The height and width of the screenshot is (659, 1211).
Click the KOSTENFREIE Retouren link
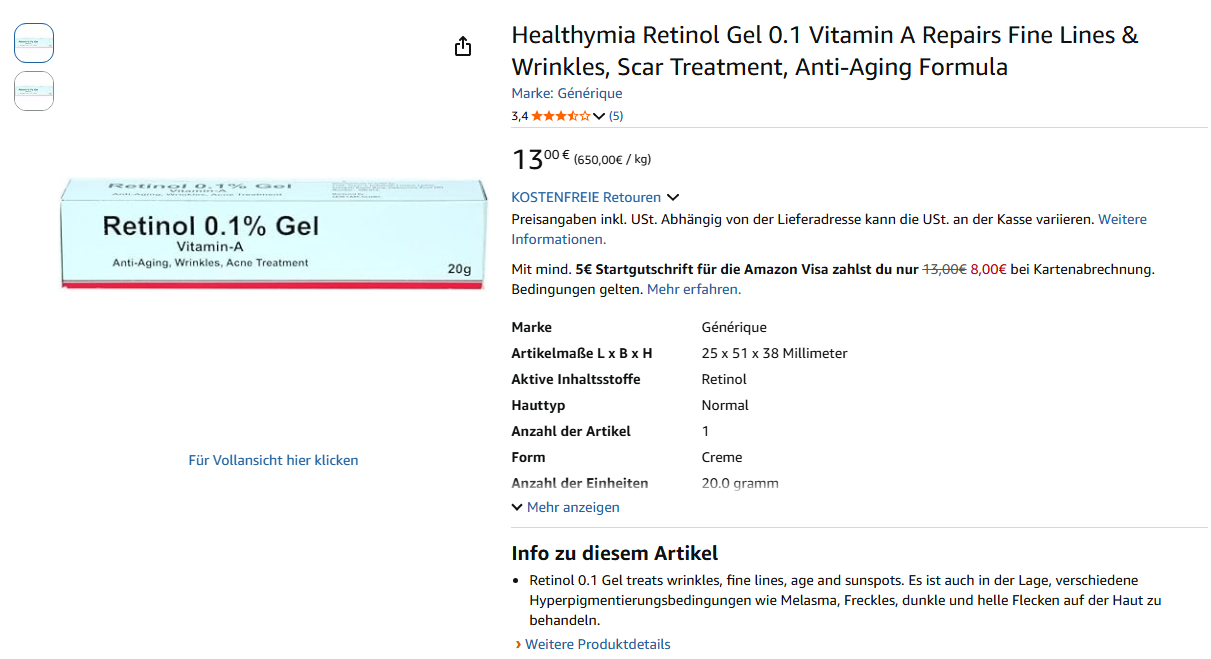586,197
